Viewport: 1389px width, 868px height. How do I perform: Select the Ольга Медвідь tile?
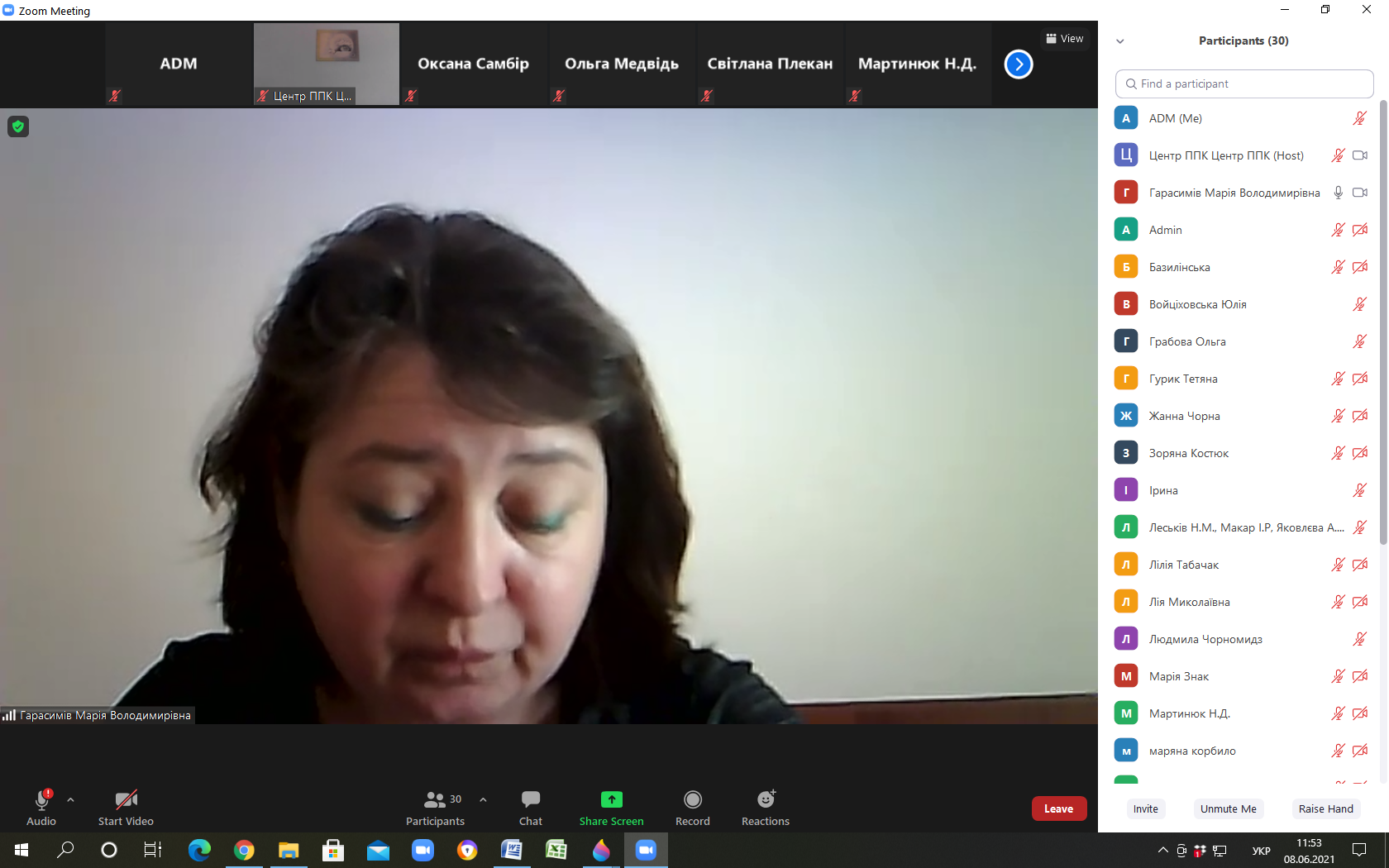tap(622, 64)
